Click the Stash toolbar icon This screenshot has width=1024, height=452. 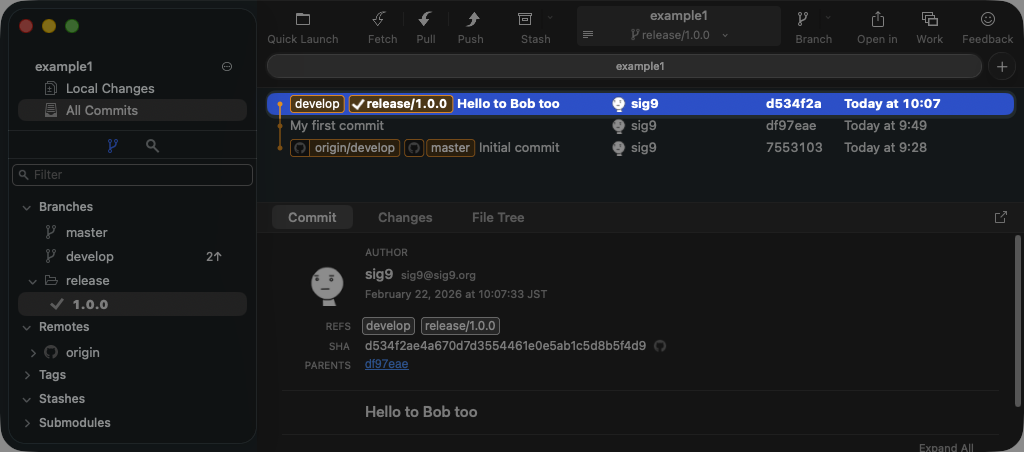coord(525,20)
